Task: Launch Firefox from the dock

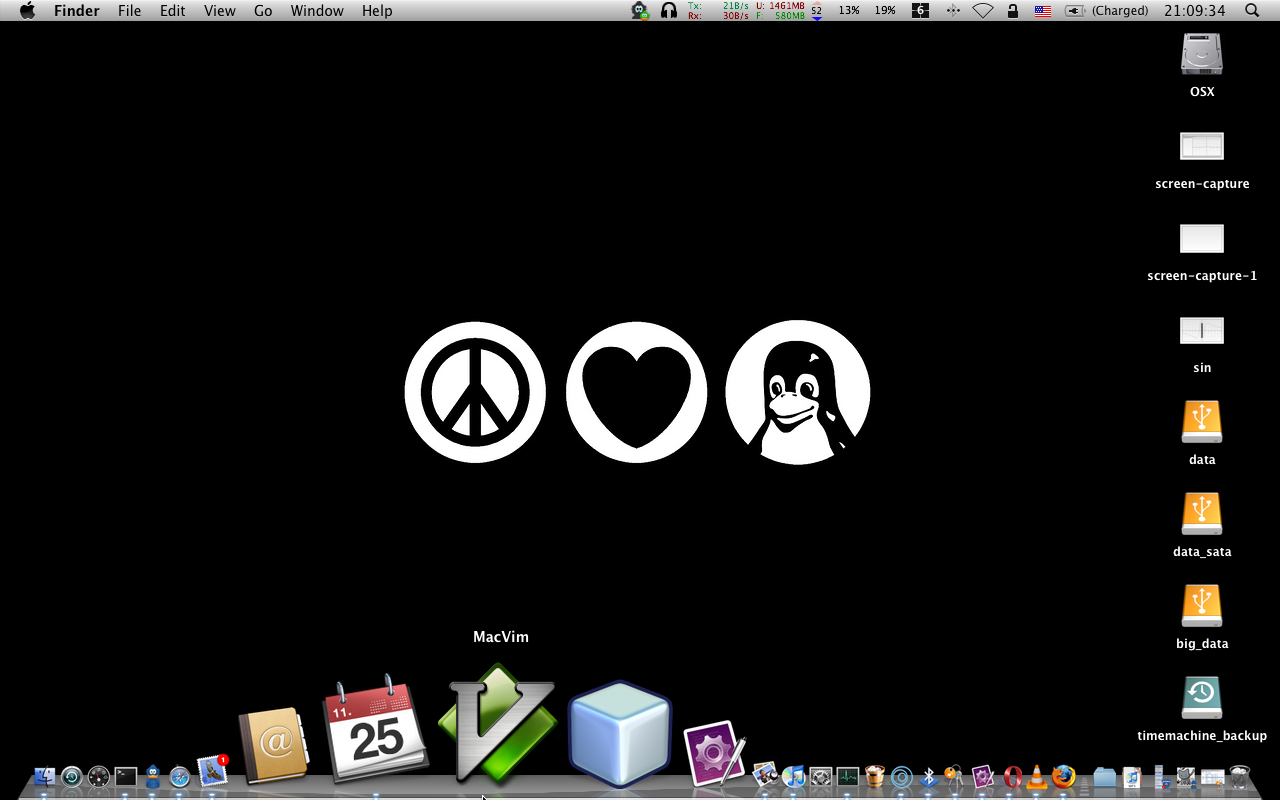Action: (1064, 776)
